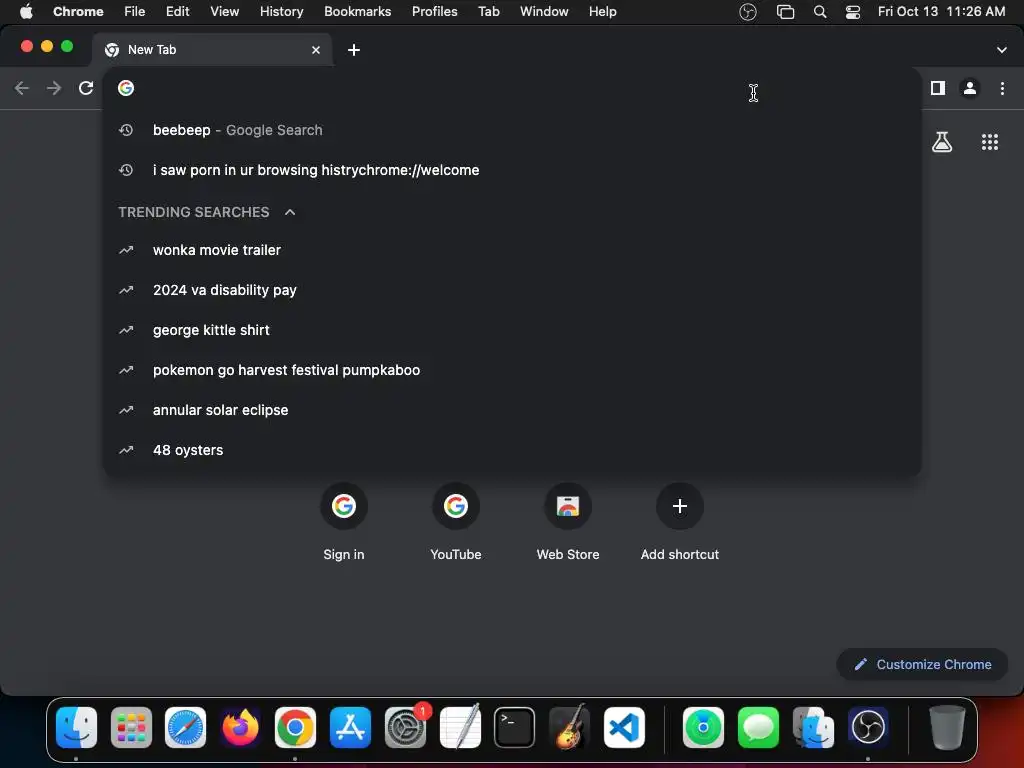This screenshot has width=1024, height=768.
Task: Click Add shortcut button
Action: 680,522
